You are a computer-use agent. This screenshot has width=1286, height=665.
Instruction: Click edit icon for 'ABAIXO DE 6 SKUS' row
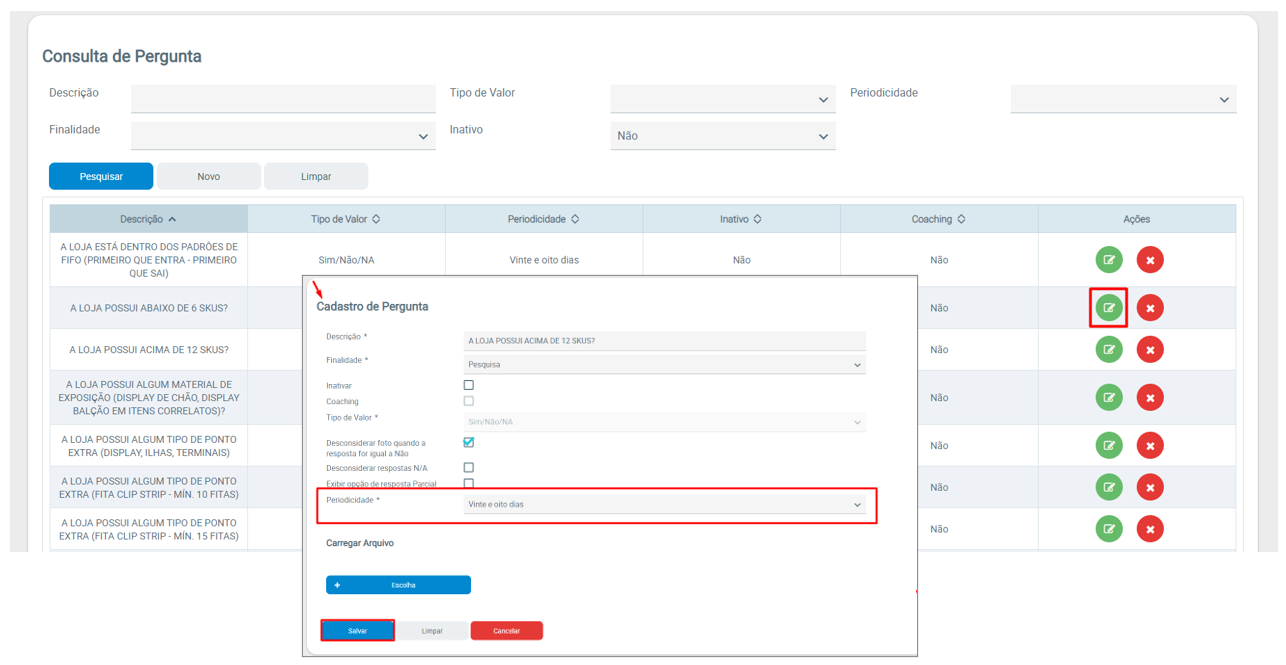pyautogui.click(x=1108, y=308)
